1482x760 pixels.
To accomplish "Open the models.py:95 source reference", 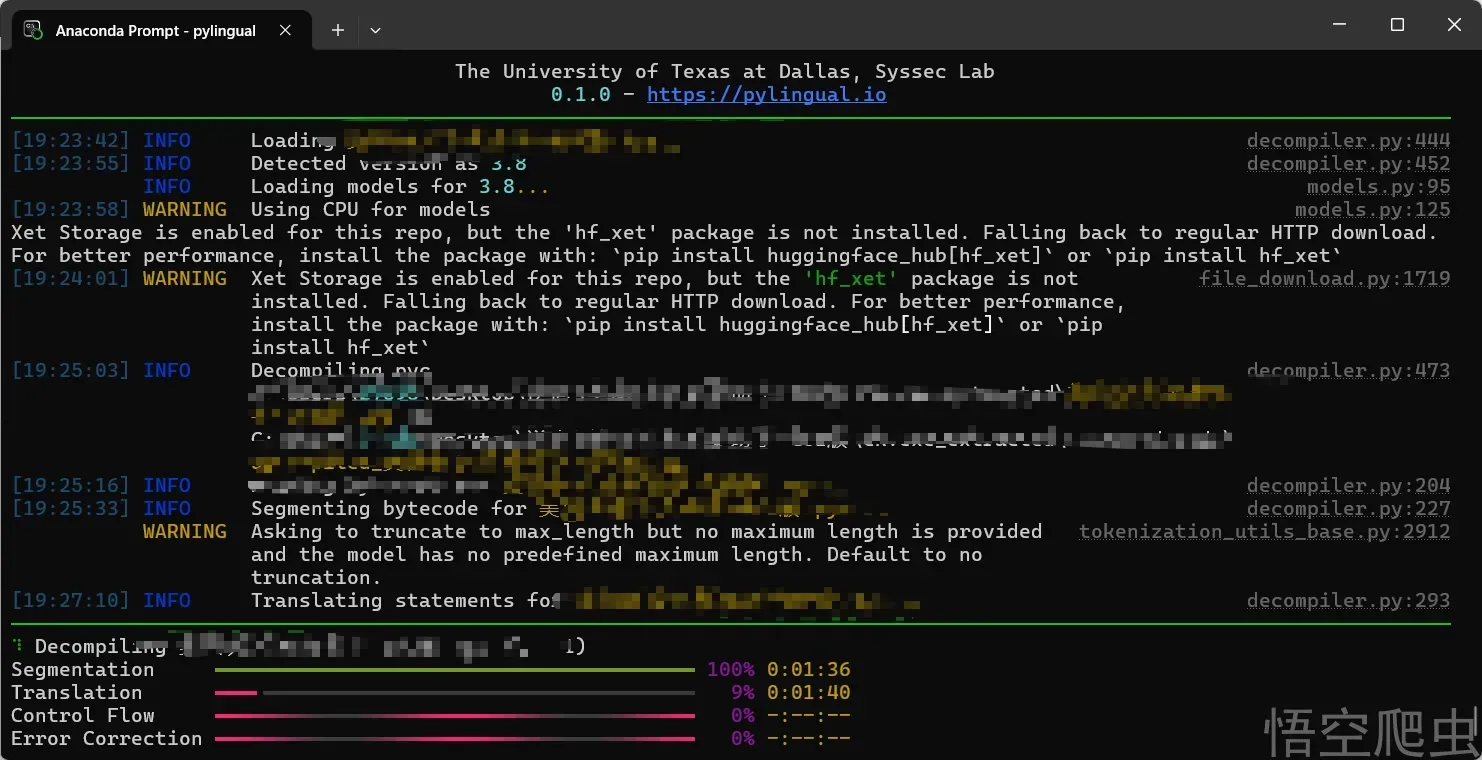I will point(1377,187).
